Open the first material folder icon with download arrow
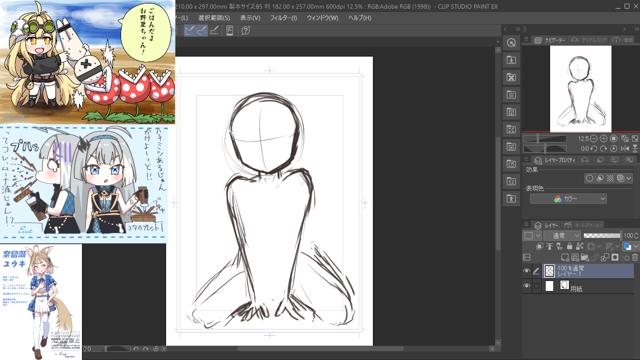Screen dimensions: 640x360 point(511,60)
